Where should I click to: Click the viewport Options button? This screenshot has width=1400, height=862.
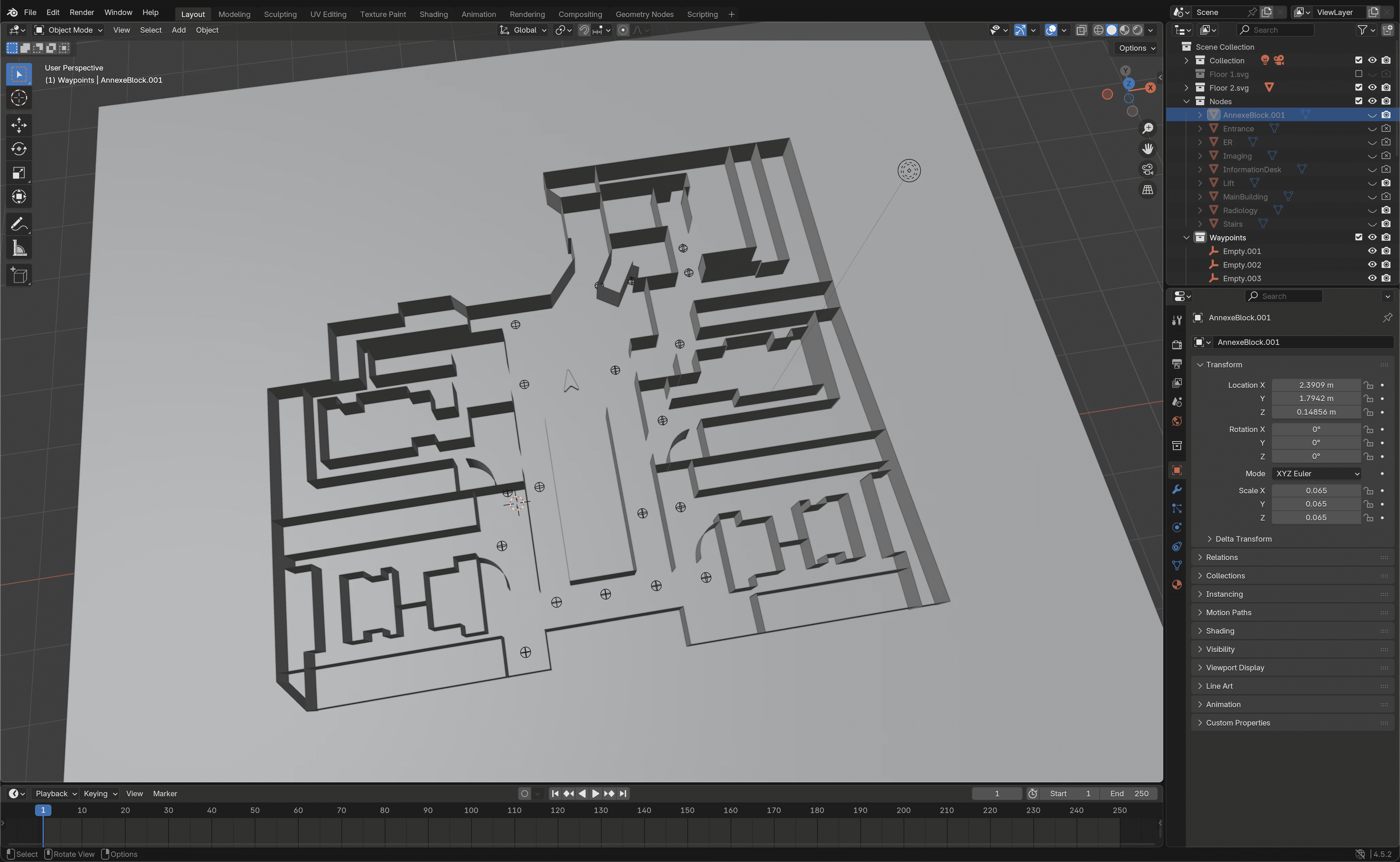pyautogui.click(x=1136, y=48)
